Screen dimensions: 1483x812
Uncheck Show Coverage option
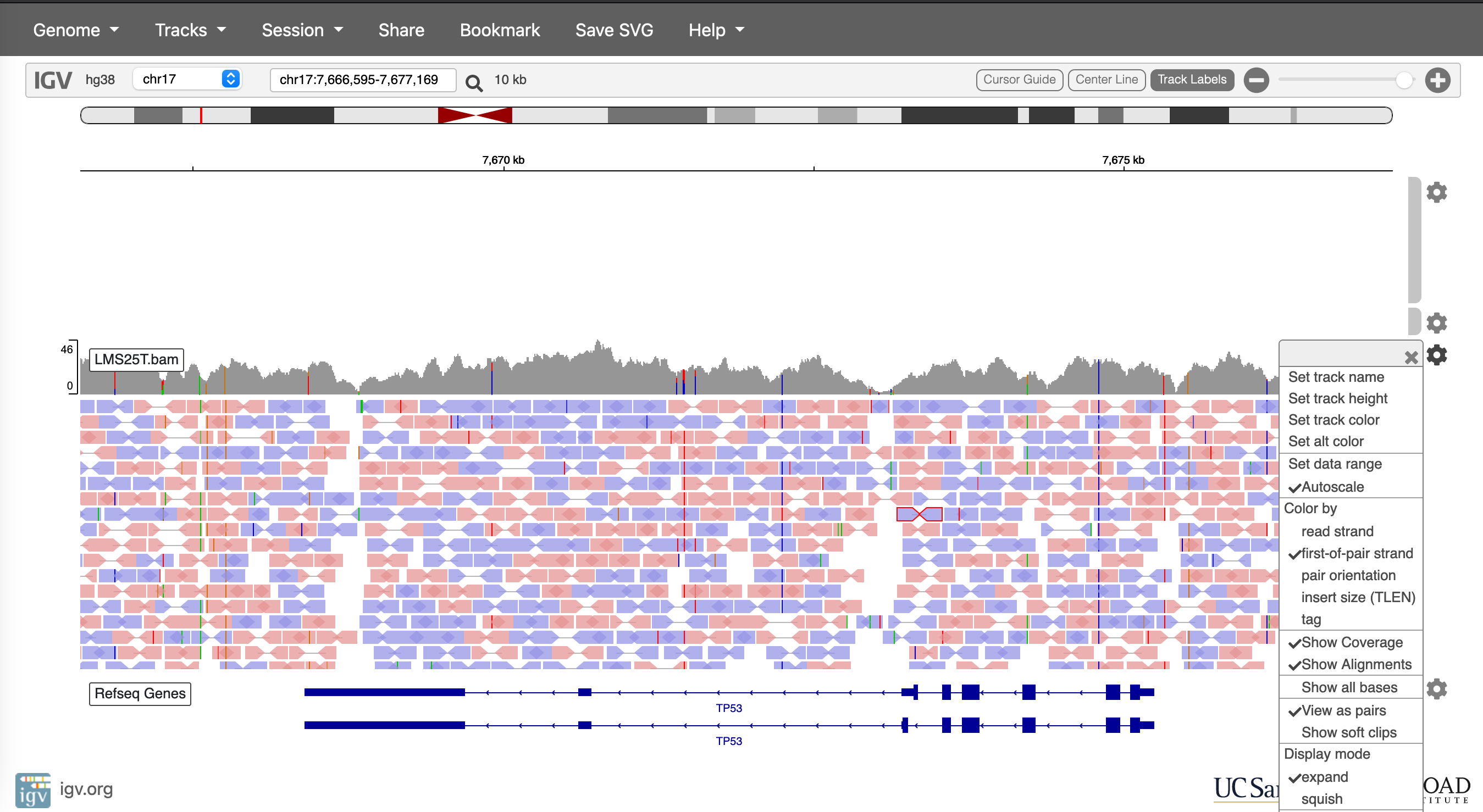[x=1351, y=642]
